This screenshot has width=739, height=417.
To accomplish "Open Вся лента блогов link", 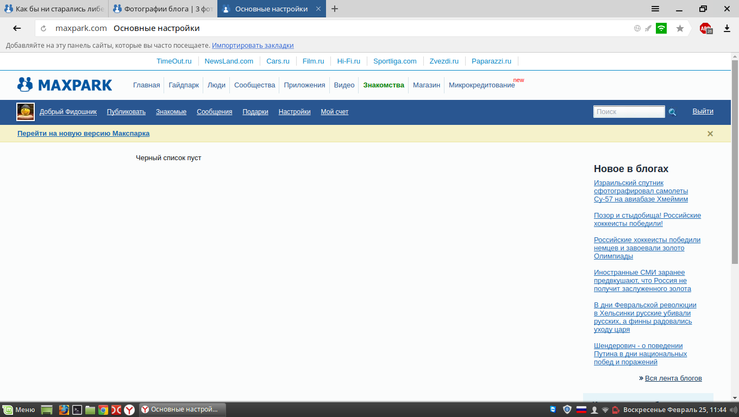I will pos(672,378).
